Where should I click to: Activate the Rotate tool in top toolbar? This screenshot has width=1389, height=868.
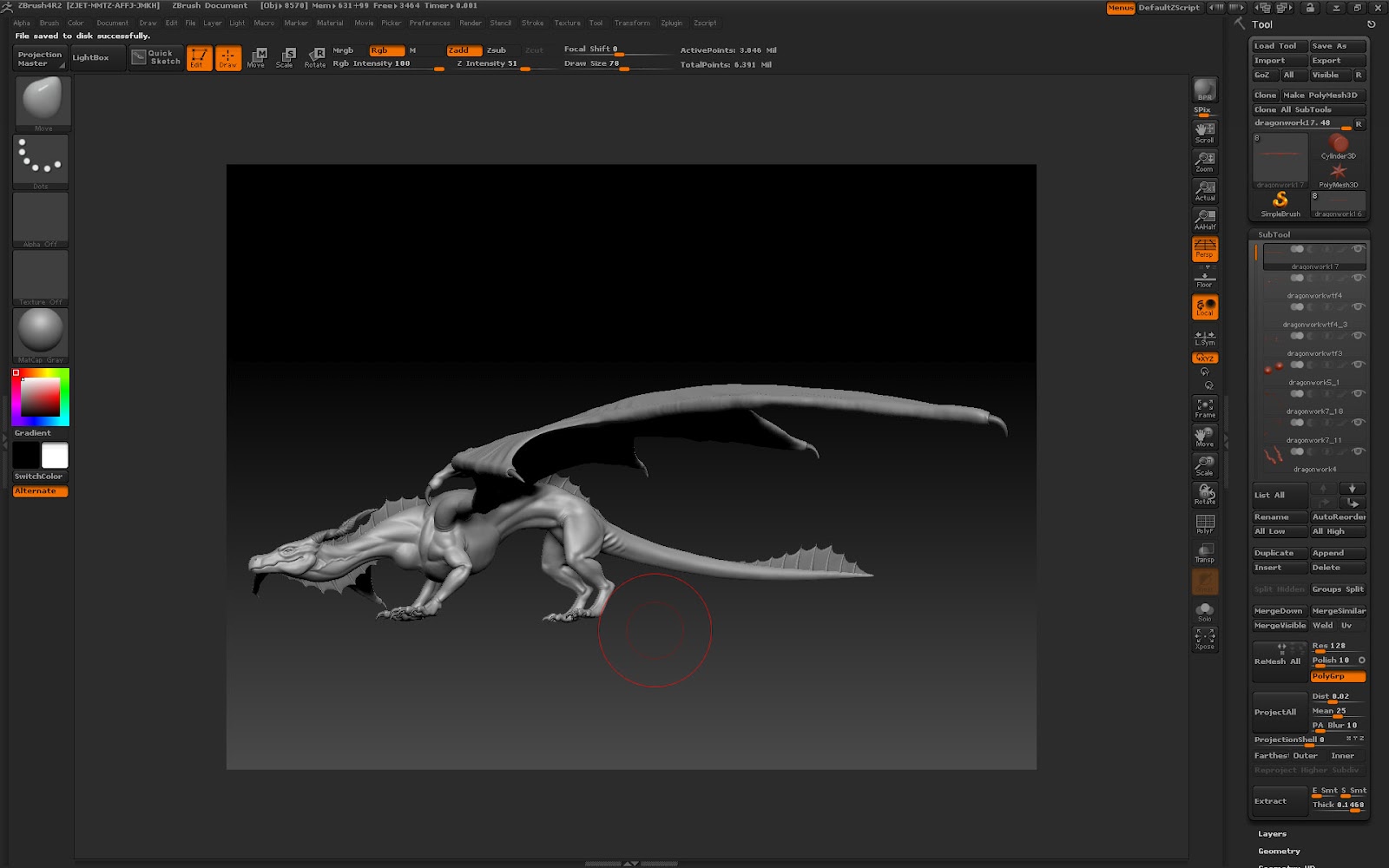tap(315, 57)
